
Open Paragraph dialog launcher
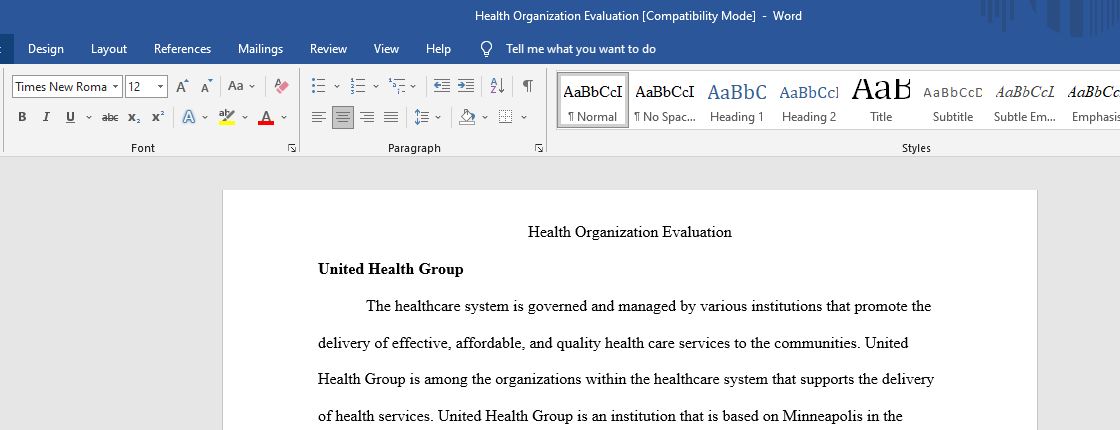pos(539,148)
